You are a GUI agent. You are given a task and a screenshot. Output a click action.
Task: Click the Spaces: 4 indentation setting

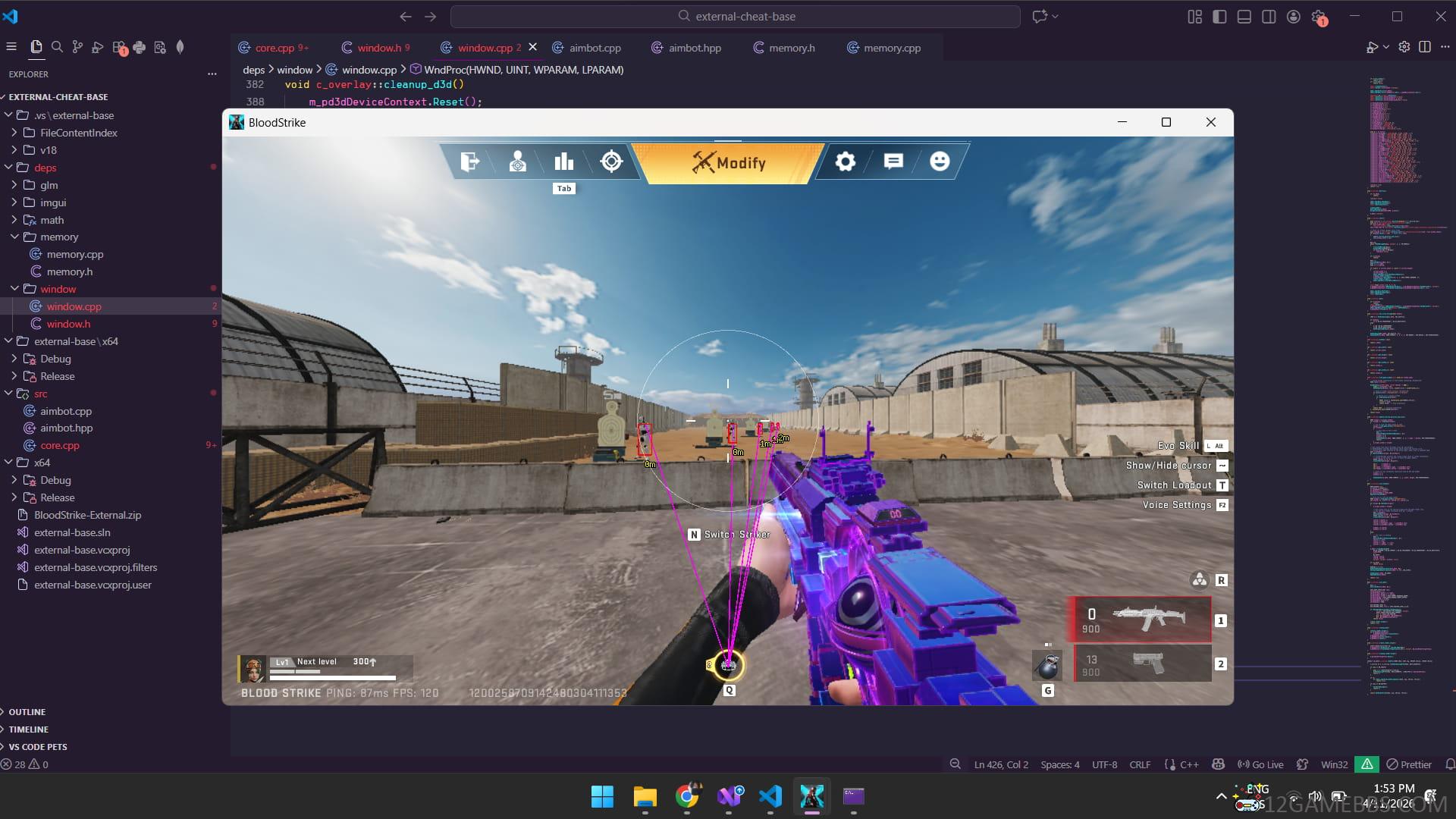[1060, 764]
